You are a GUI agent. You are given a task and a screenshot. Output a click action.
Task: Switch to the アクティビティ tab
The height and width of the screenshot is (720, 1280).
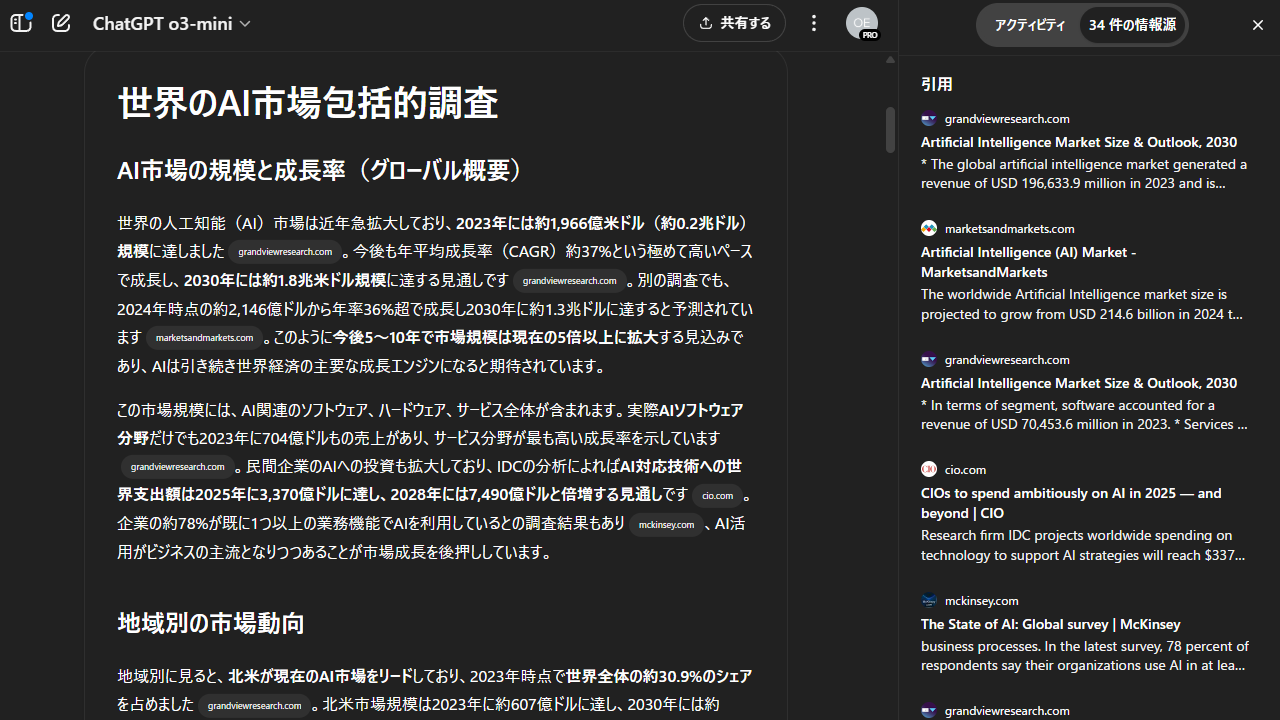1029,25
